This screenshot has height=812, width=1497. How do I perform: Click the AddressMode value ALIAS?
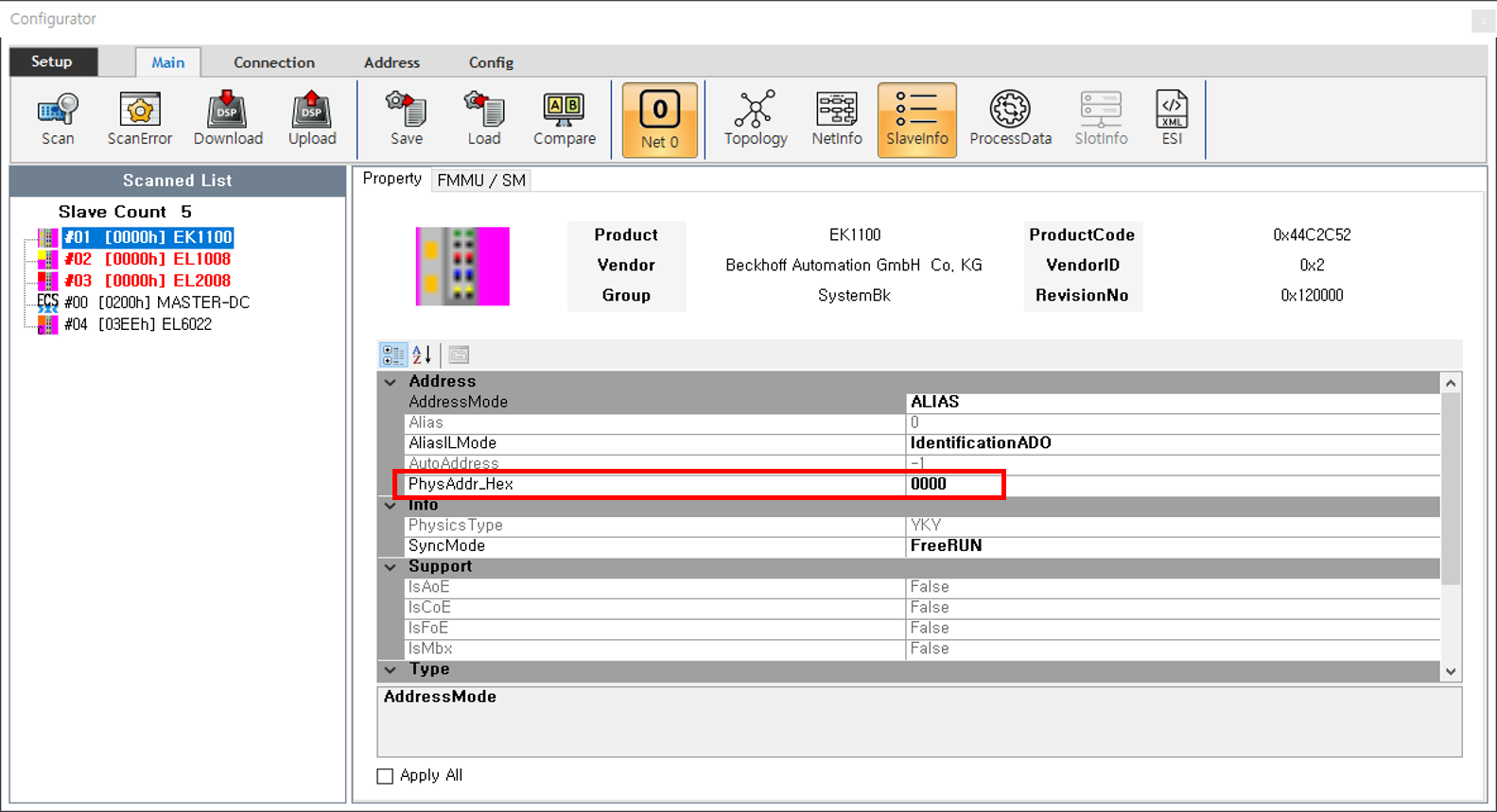[x=1173, y=402]
